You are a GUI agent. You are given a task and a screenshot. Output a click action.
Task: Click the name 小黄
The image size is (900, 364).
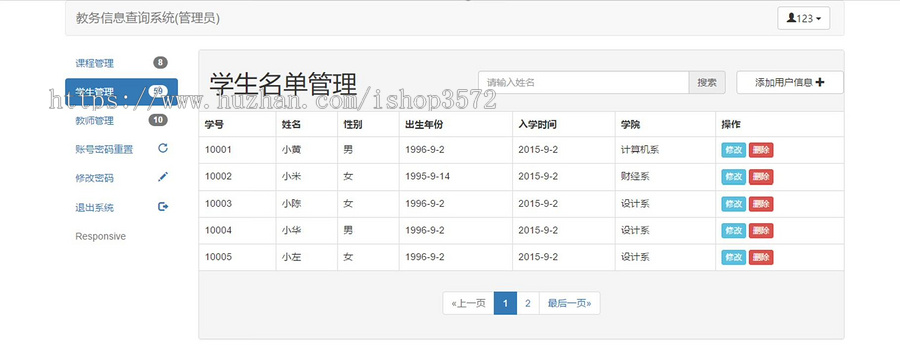coord(291,150)
